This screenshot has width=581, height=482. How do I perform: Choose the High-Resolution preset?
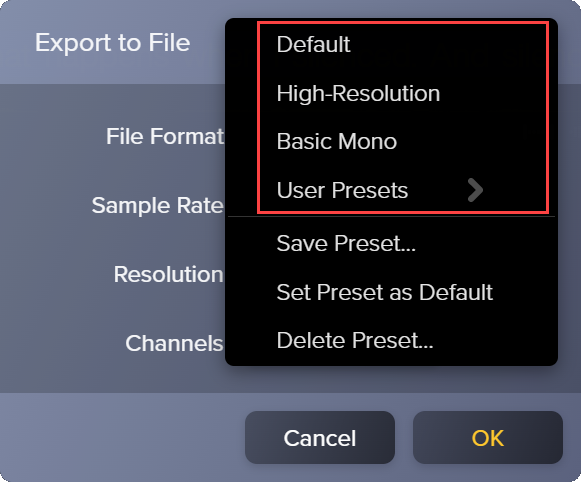click(358, 93)
